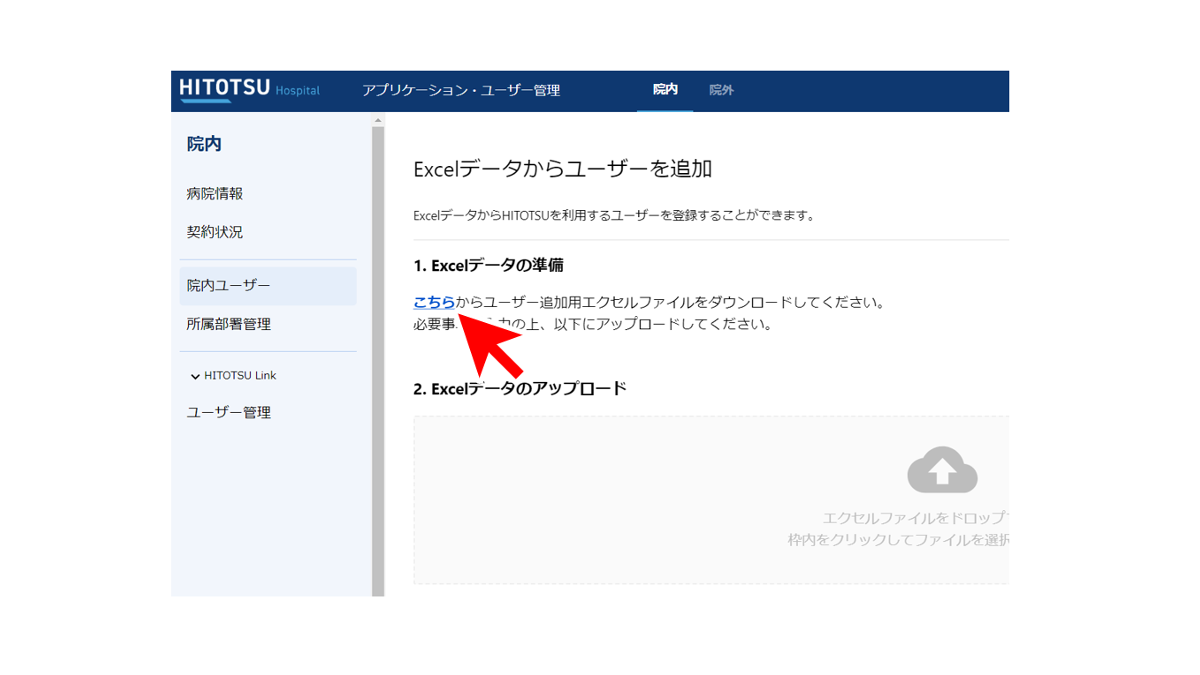Open ユーザー管理 under HITOTSU Link

229,412
